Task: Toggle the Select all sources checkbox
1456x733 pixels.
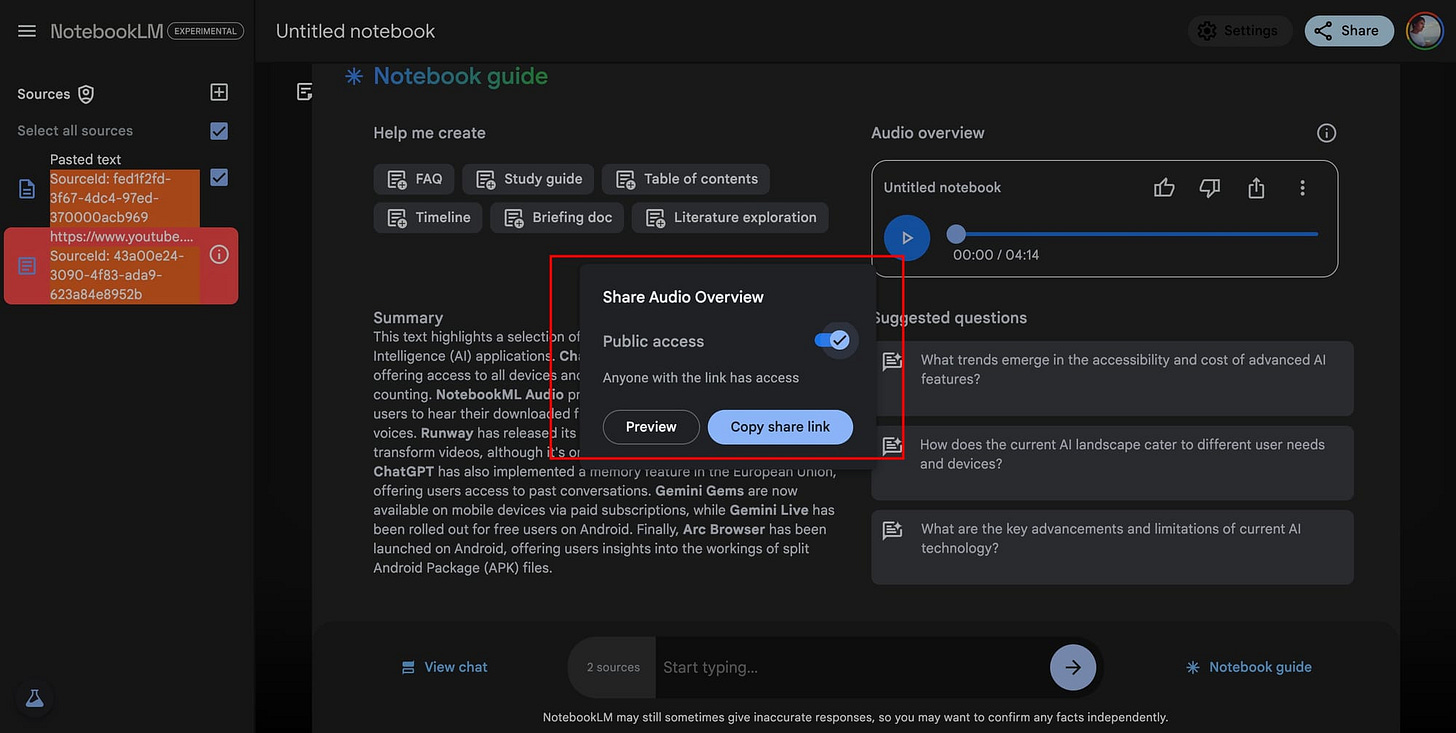Action: (219, 131)
